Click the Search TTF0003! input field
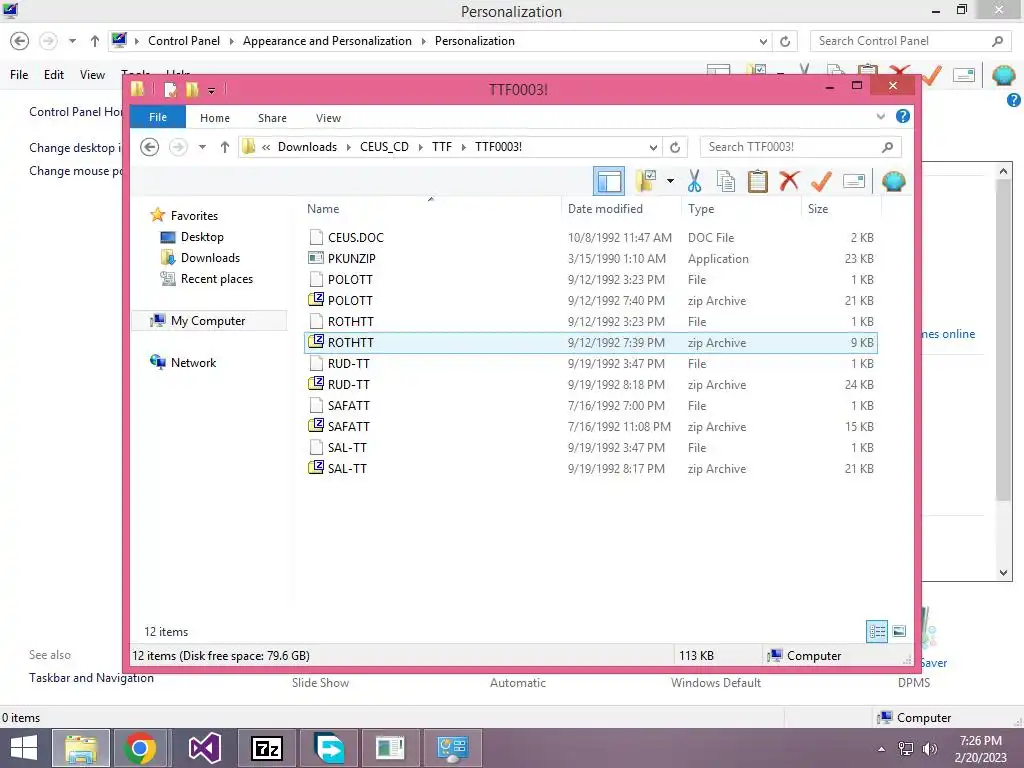This screenshot has width=1024, height=768. tap(800, 147)
